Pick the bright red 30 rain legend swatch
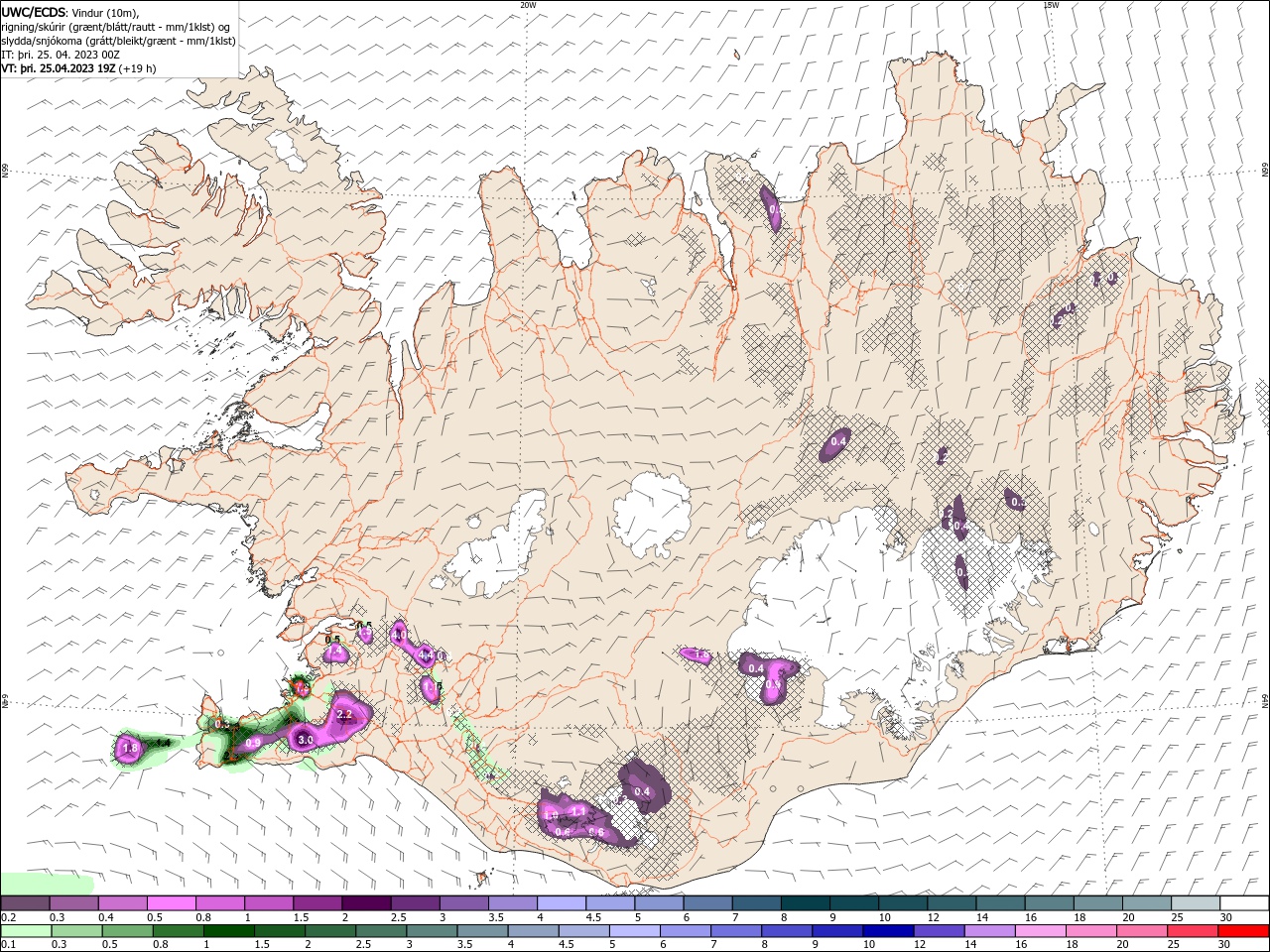This screenshot has width=1270, height=952. tap(1244, 931)
